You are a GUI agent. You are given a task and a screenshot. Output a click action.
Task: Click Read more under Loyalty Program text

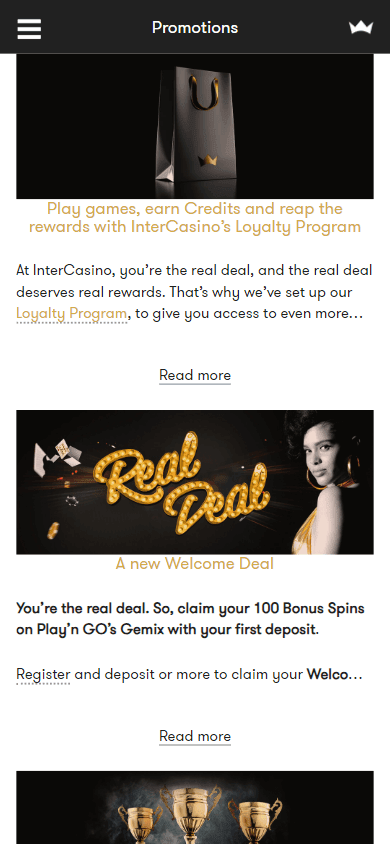[x=195, y=375]
